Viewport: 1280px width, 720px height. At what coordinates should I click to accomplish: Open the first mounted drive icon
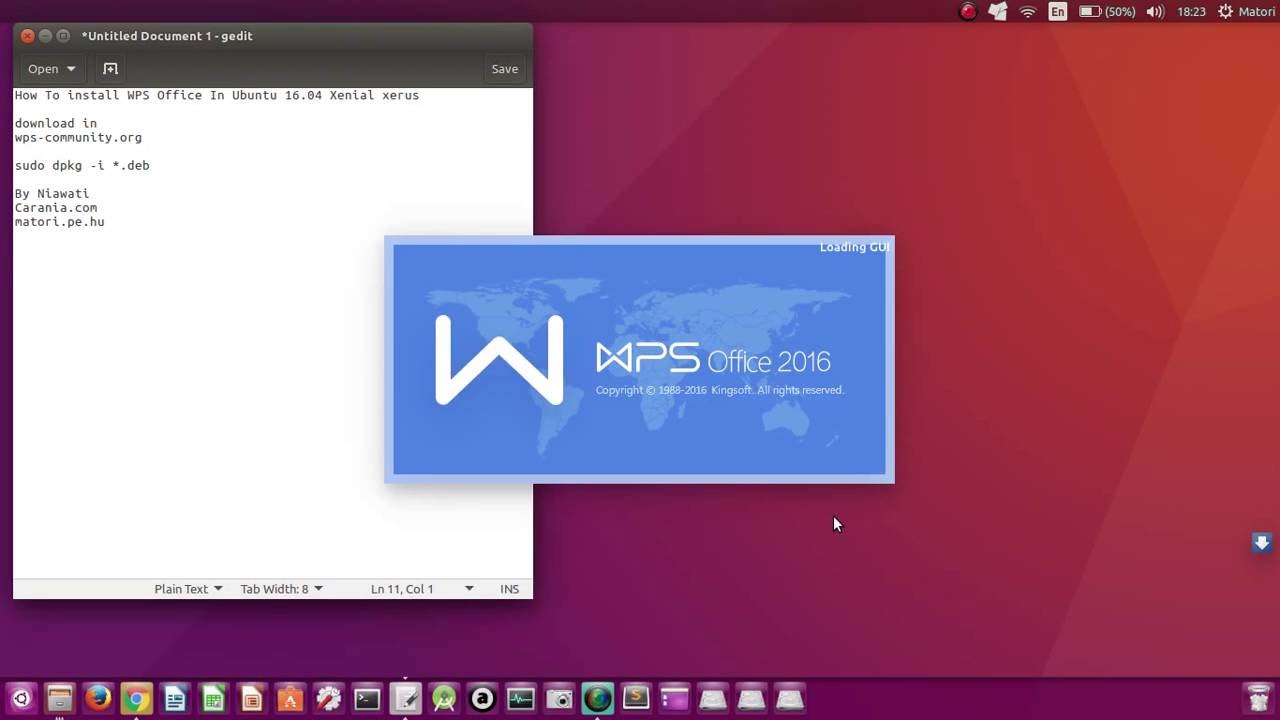pos(713,698)
